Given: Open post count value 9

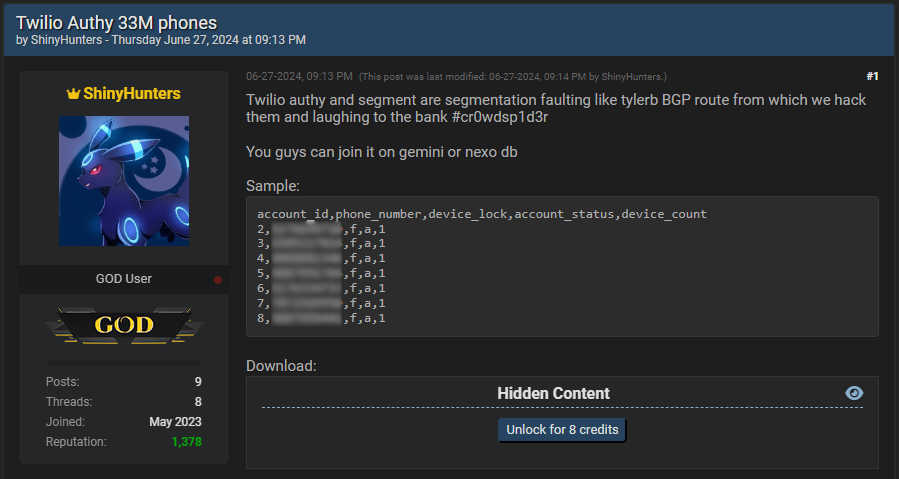Looking at the screenshot, I should coord(198,381).
